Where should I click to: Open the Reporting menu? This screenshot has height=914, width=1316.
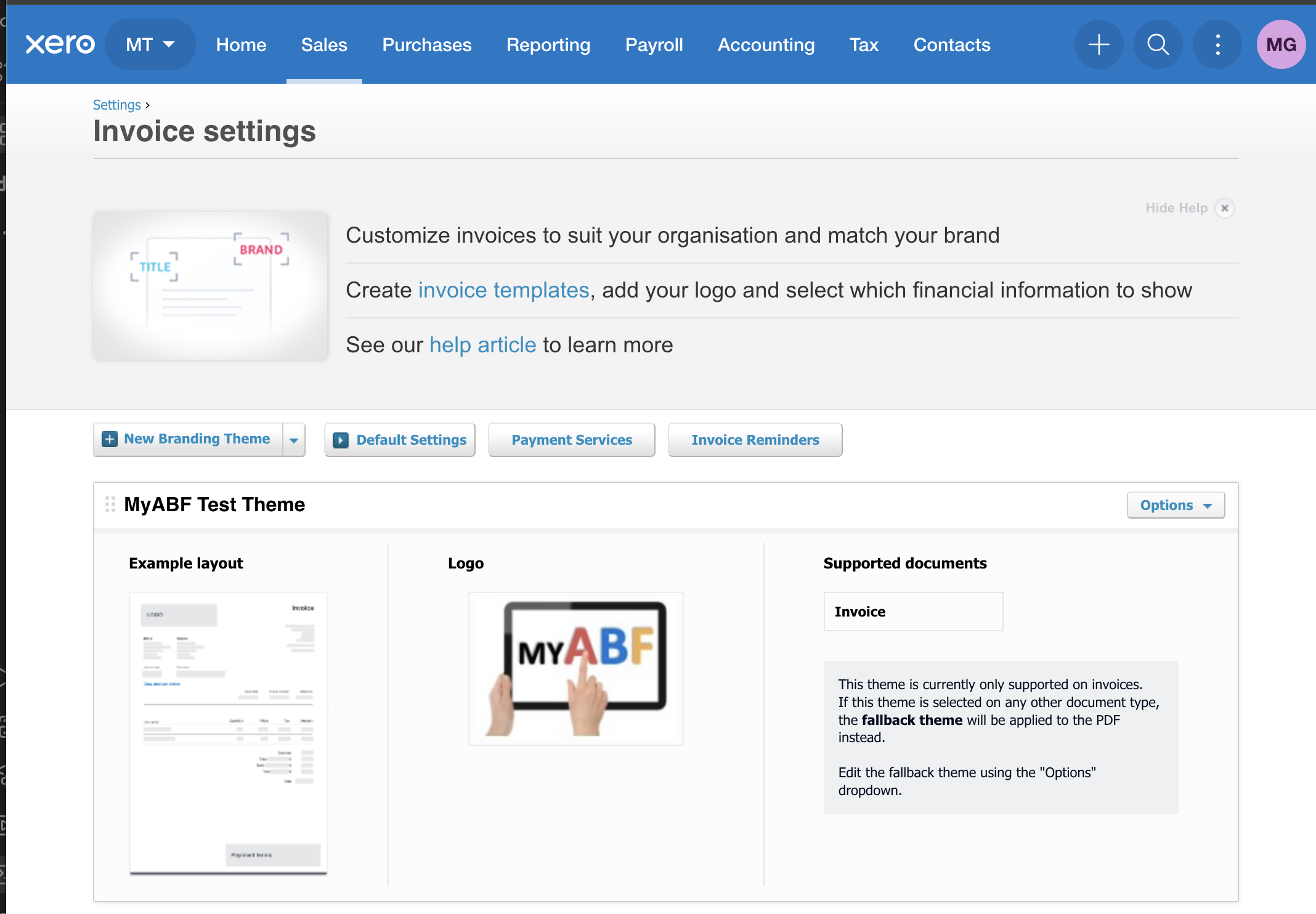point(548,44)
